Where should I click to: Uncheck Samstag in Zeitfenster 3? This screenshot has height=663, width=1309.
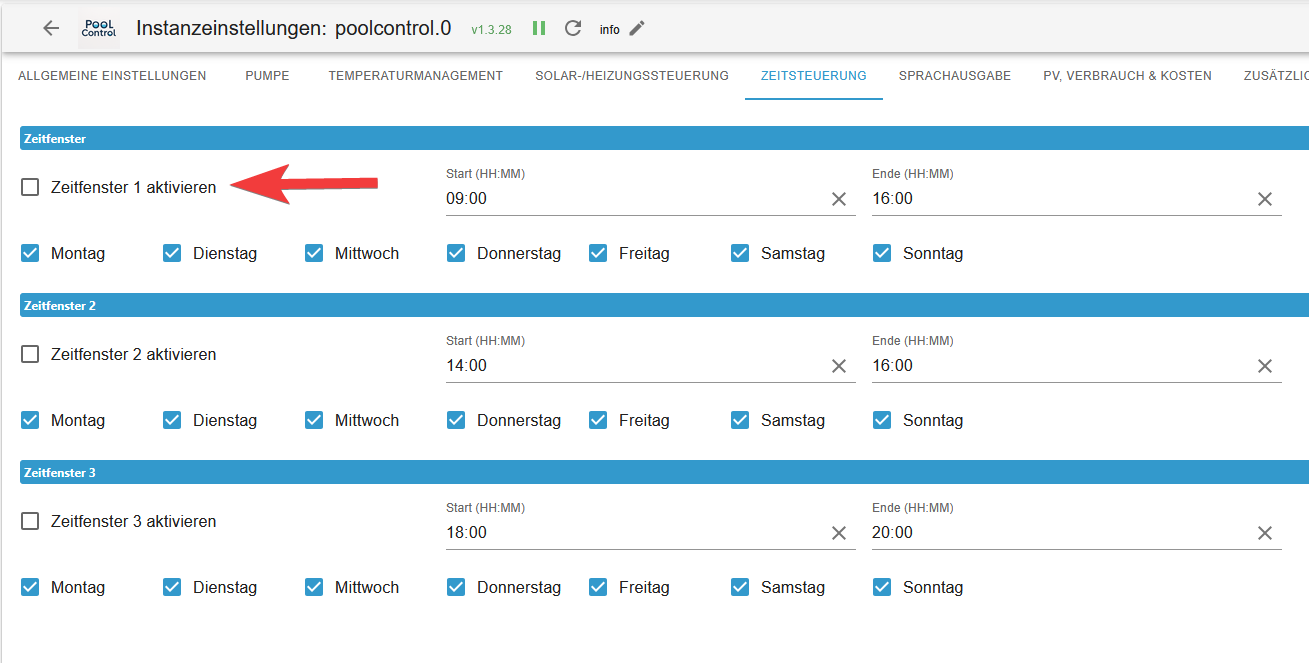(x=740, y=587)
